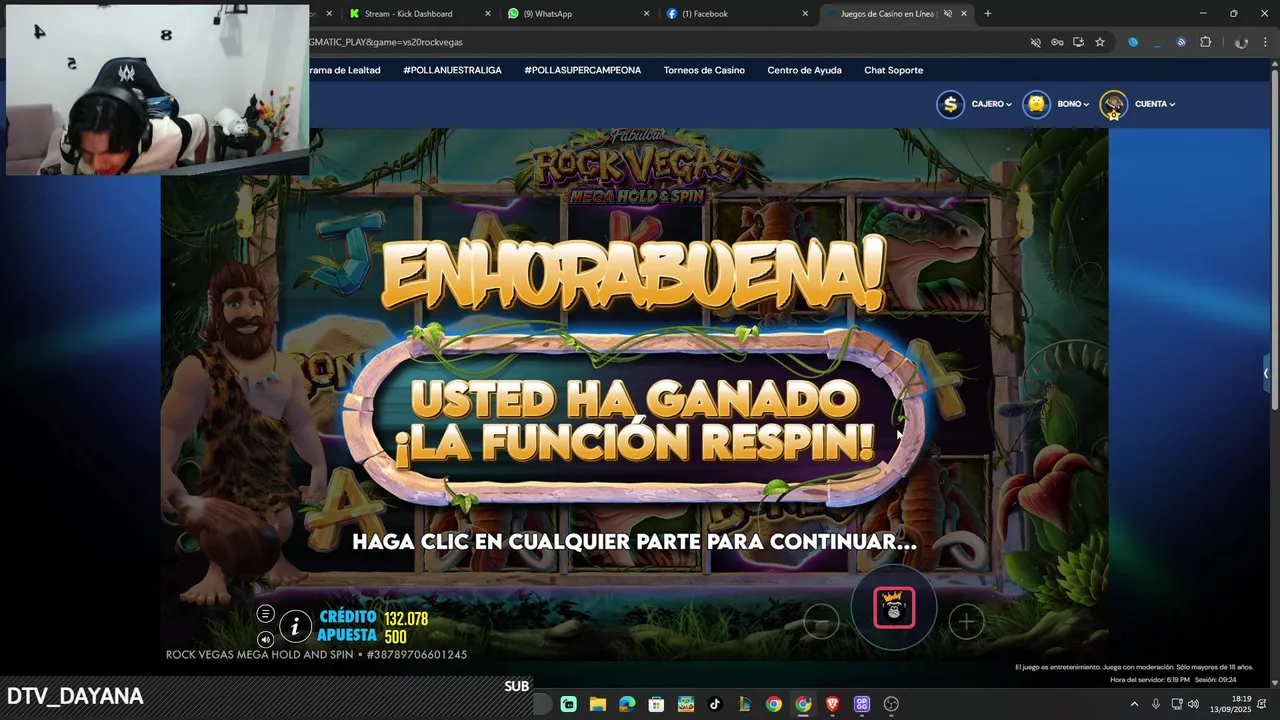Open the Chrome three-dot menu
The image size is (1280, 720).
pyautogui.click(x=1264, y=42)
